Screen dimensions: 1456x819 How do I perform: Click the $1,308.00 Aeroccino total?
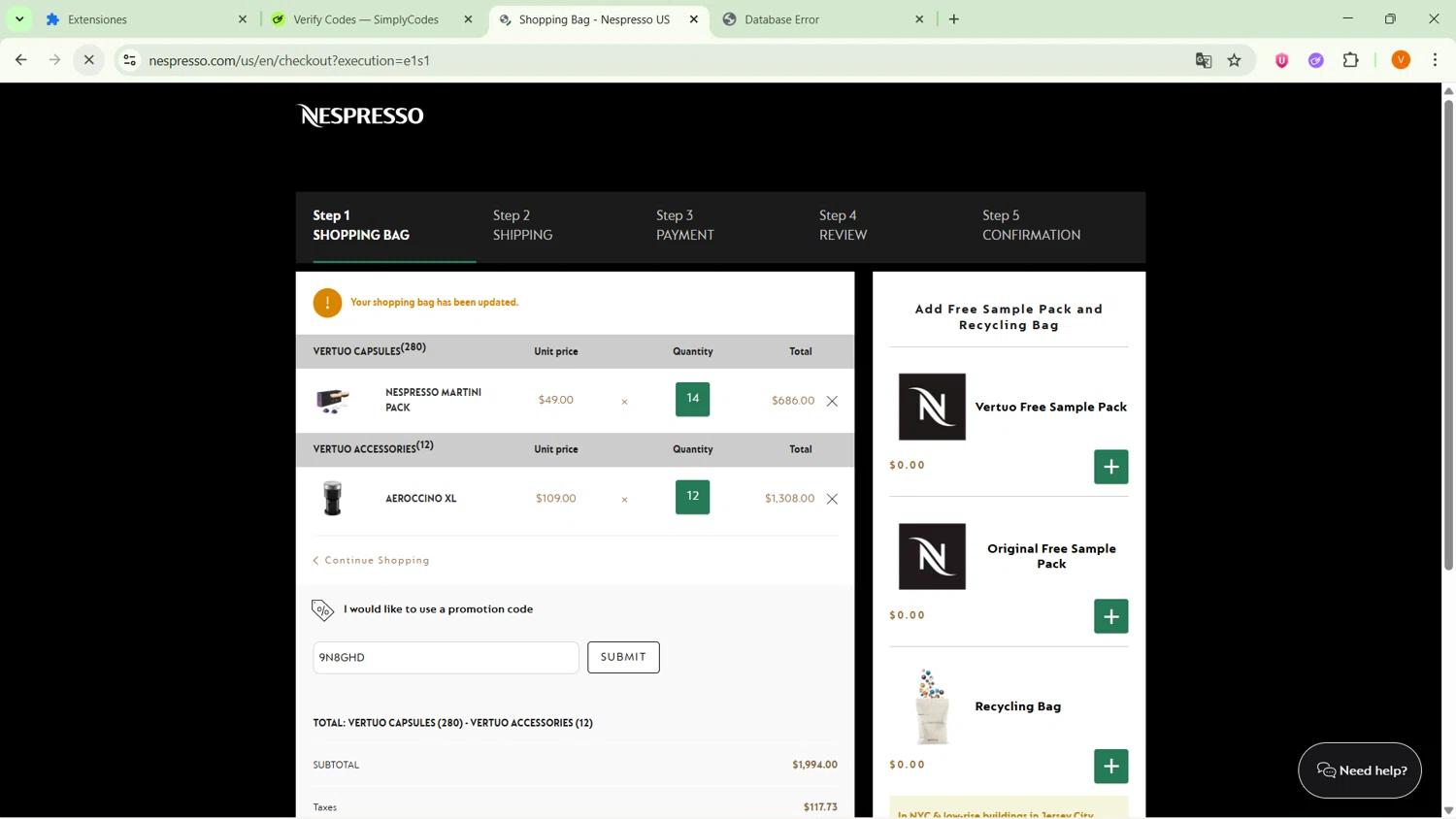[789, 499]
